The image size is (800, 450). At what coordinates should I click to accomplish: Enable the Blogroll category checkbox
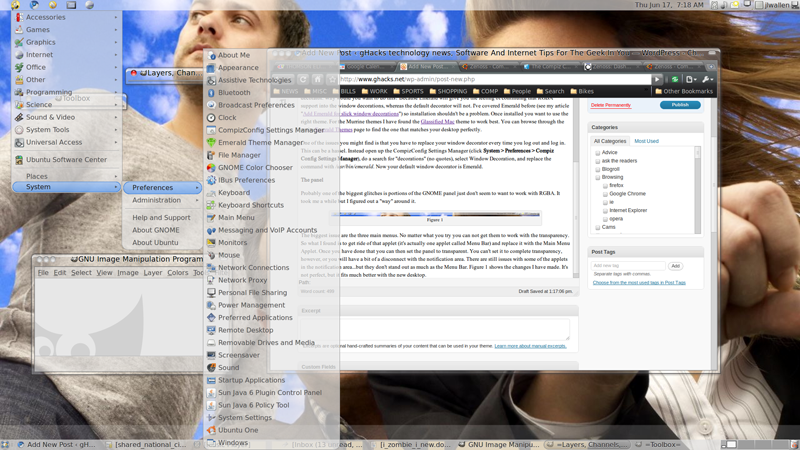[x=598, y=169]
